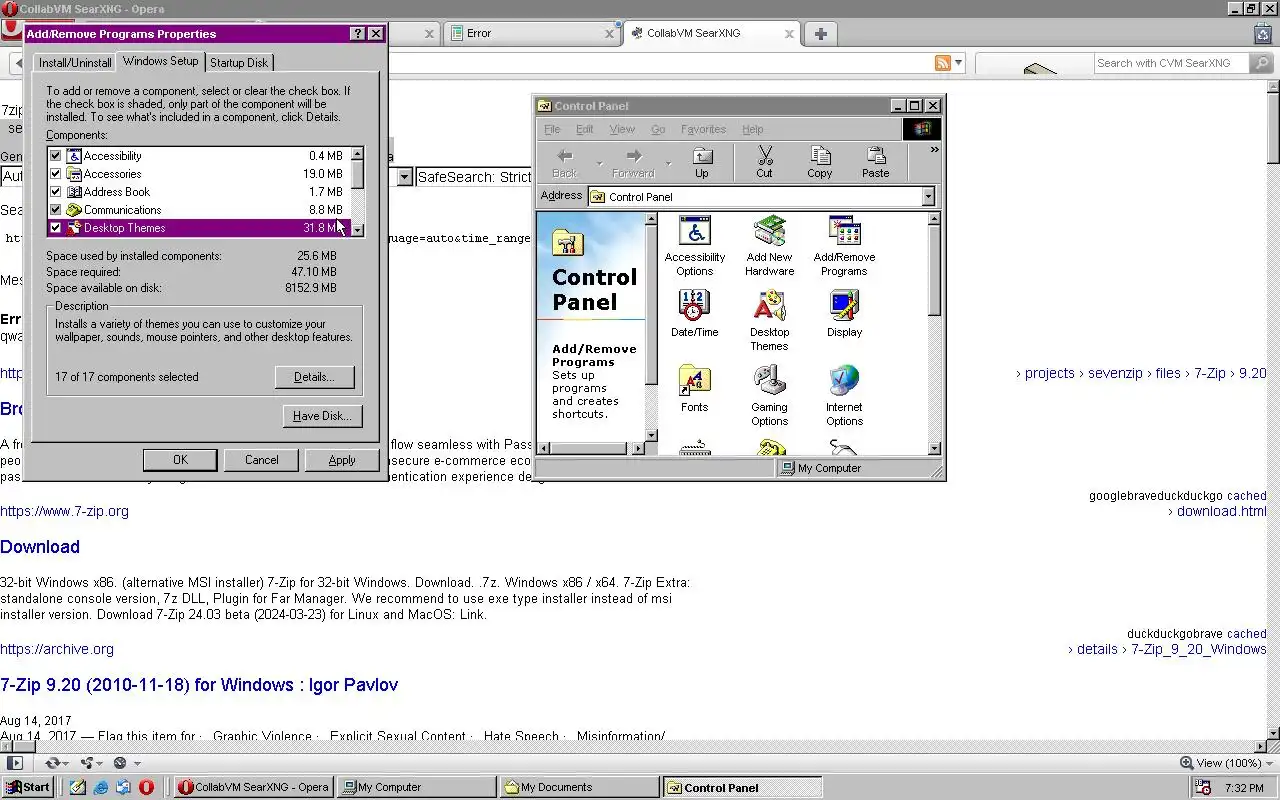Open new tab with plus button in Opera
This screenshot has width=1280, height=800.
pos(820,34)
